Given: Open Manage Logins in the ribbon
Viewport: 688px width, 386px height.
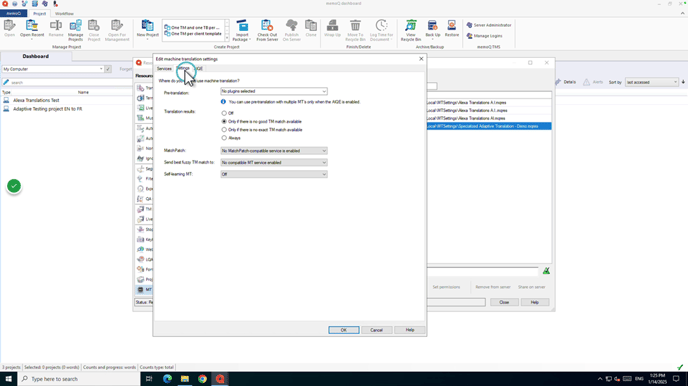Looking at the screenshot, I should coord(484,36).
